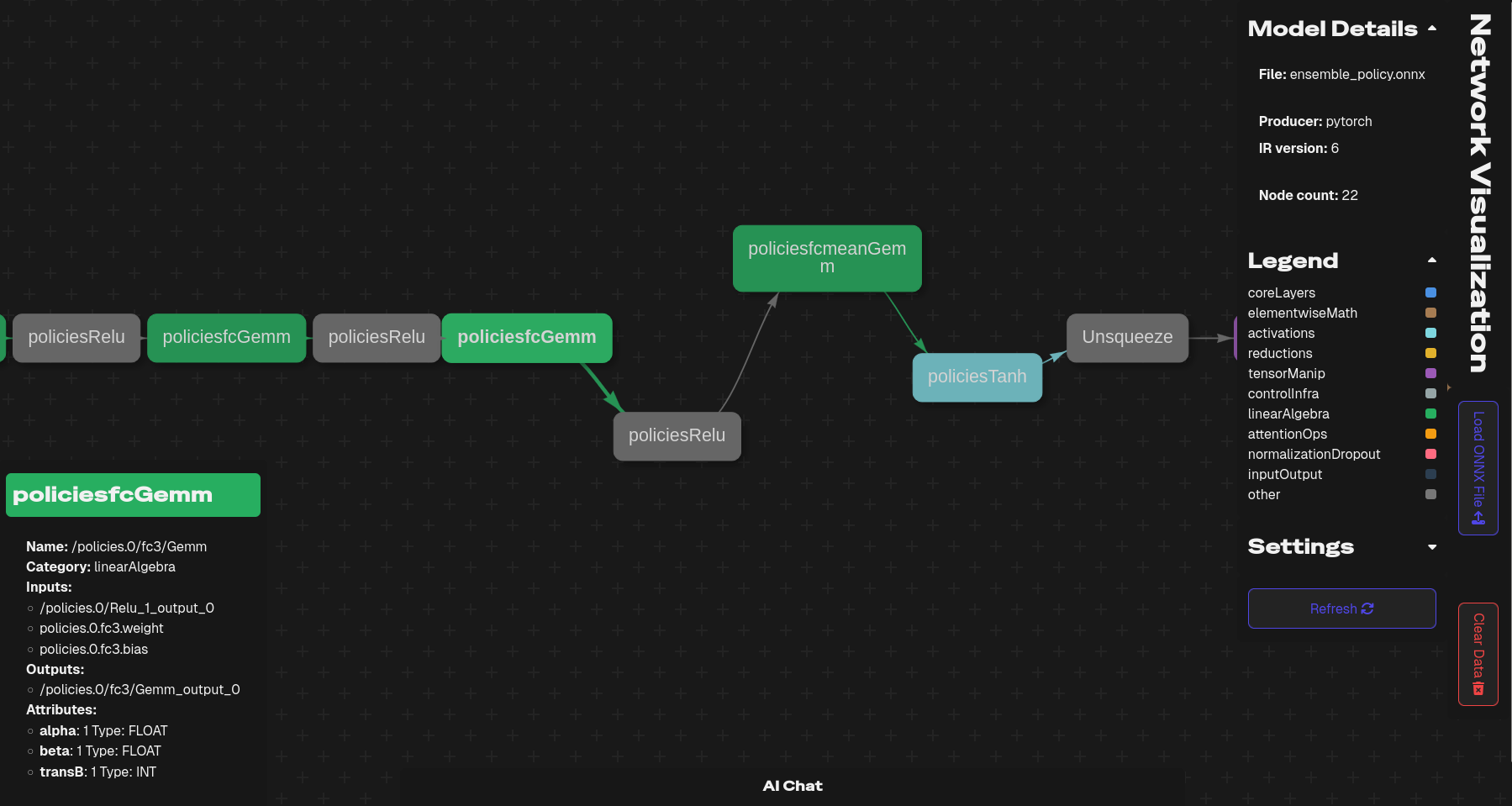
Task: Click the 'IR version: 6' text
Action: 1299,148
